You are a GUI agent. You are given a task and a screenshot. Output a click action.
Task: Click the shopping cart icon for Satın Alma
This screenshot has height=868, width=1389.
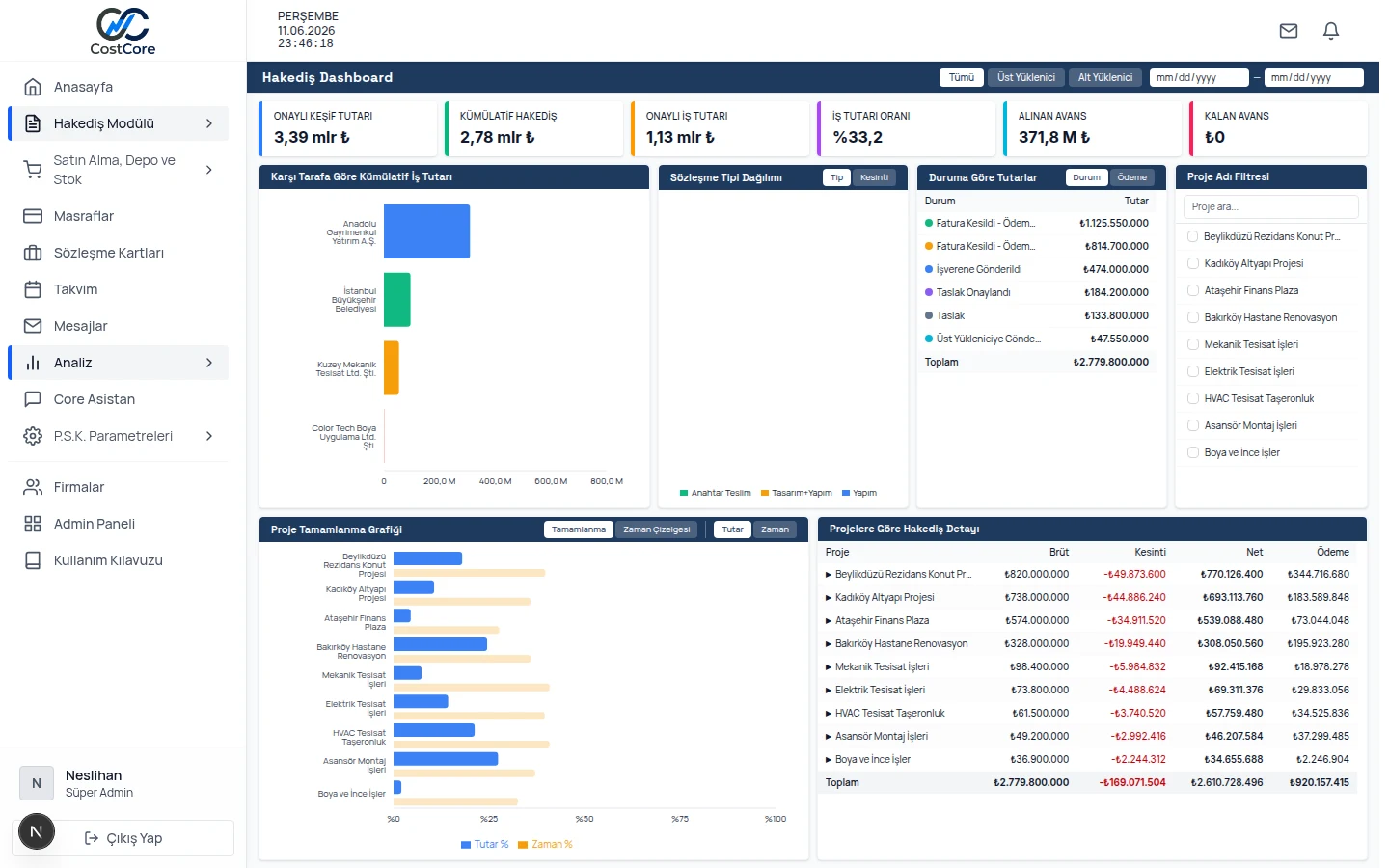click(x=33, y=170)
